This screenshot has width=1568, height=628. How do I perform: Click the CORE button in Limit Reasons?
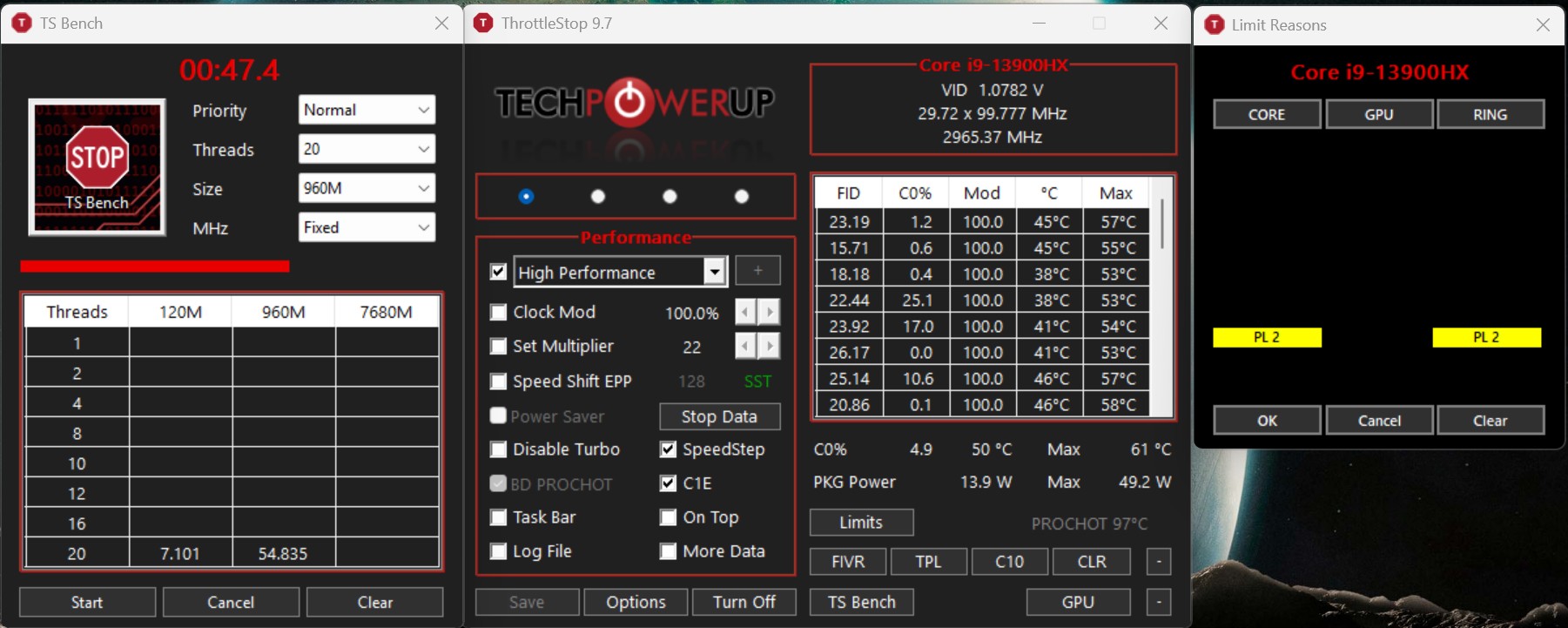1267,114
